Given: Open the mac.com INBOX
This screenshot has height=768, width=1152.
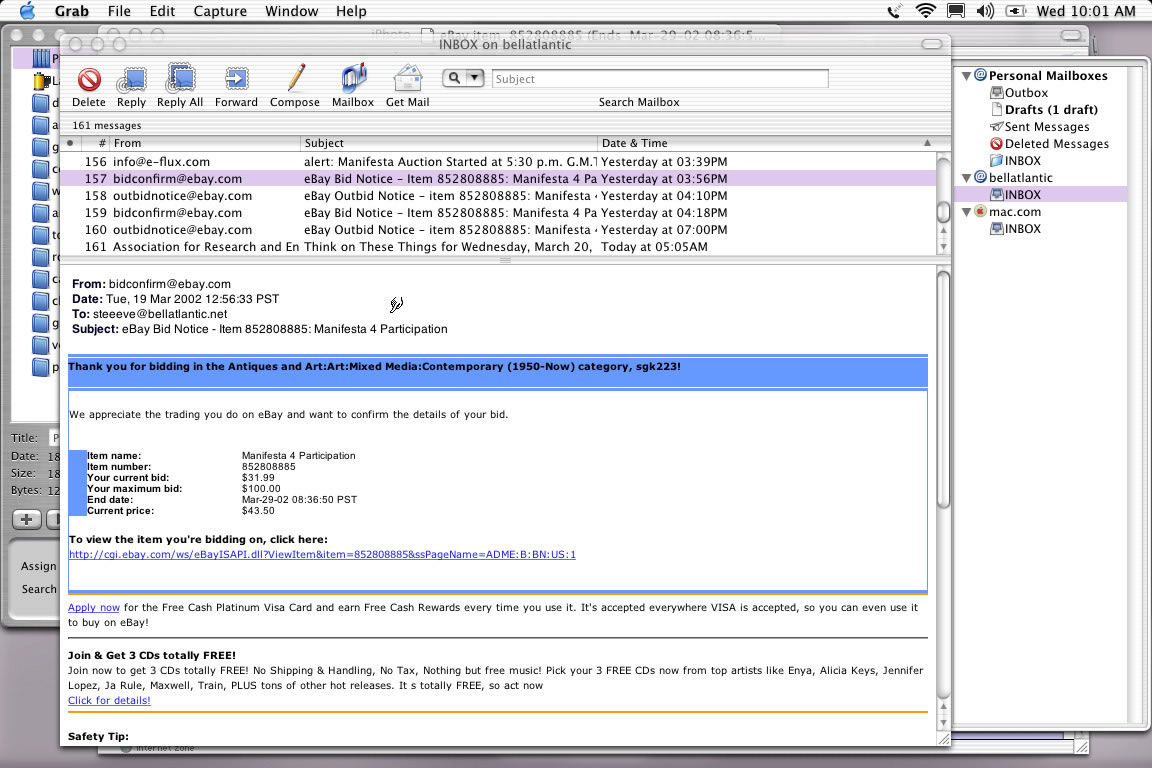Looking at the screenshot, I should (1015, 229).
